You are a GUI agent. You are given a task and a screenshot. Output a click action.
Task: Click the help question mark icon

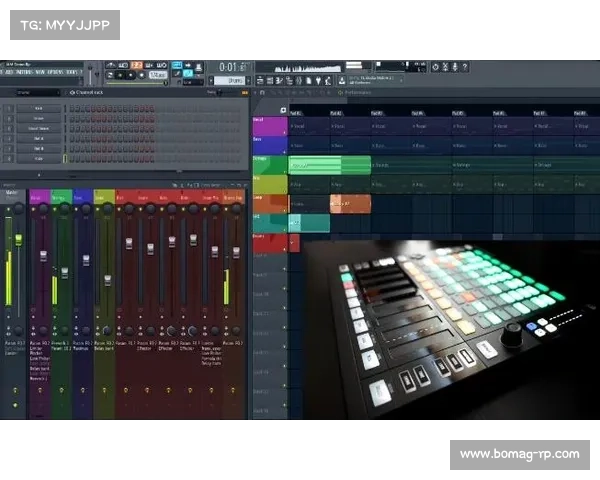click(465, 67)
